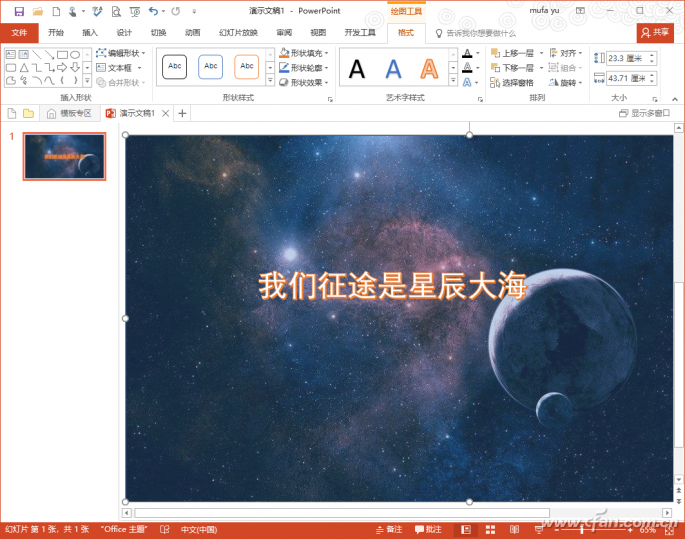The height and width of the screenshot is (539, 685).
Task: Click the reading view icon in status bar
Action: tap(515, 530)
